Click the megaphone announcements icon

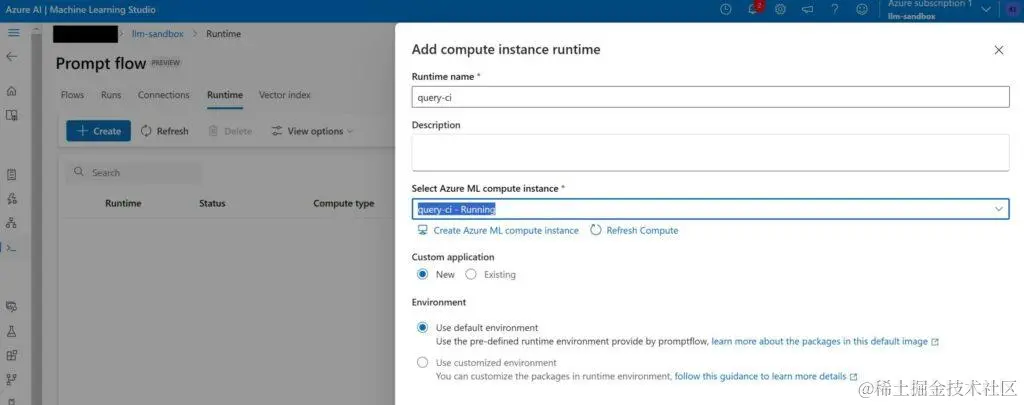[807, 10]
